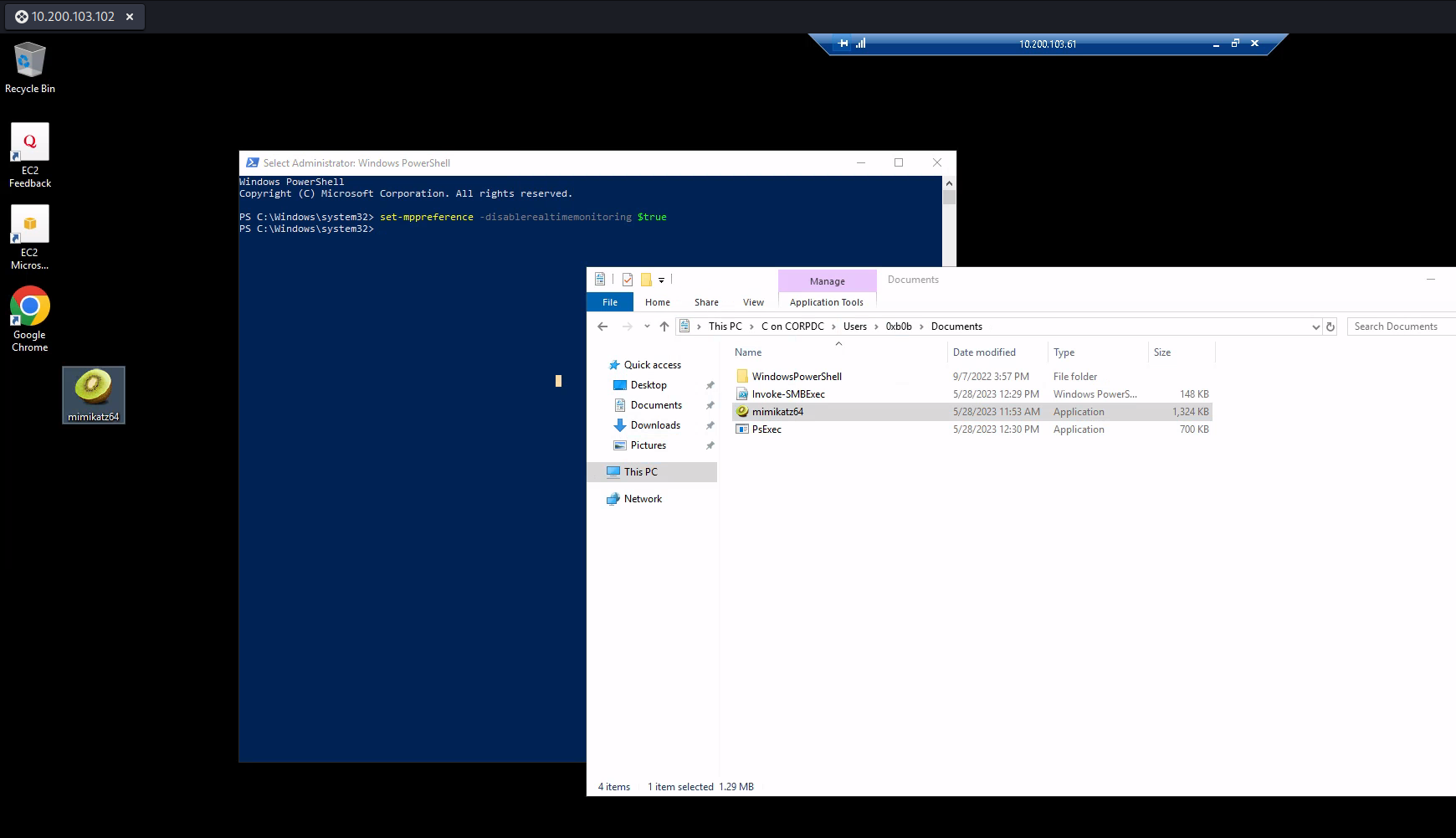This screenshot has width=1456, height=838.
Task: Toggle the pin on the remote connection bar
Action: pyautogui.click(x=843, y=44)
